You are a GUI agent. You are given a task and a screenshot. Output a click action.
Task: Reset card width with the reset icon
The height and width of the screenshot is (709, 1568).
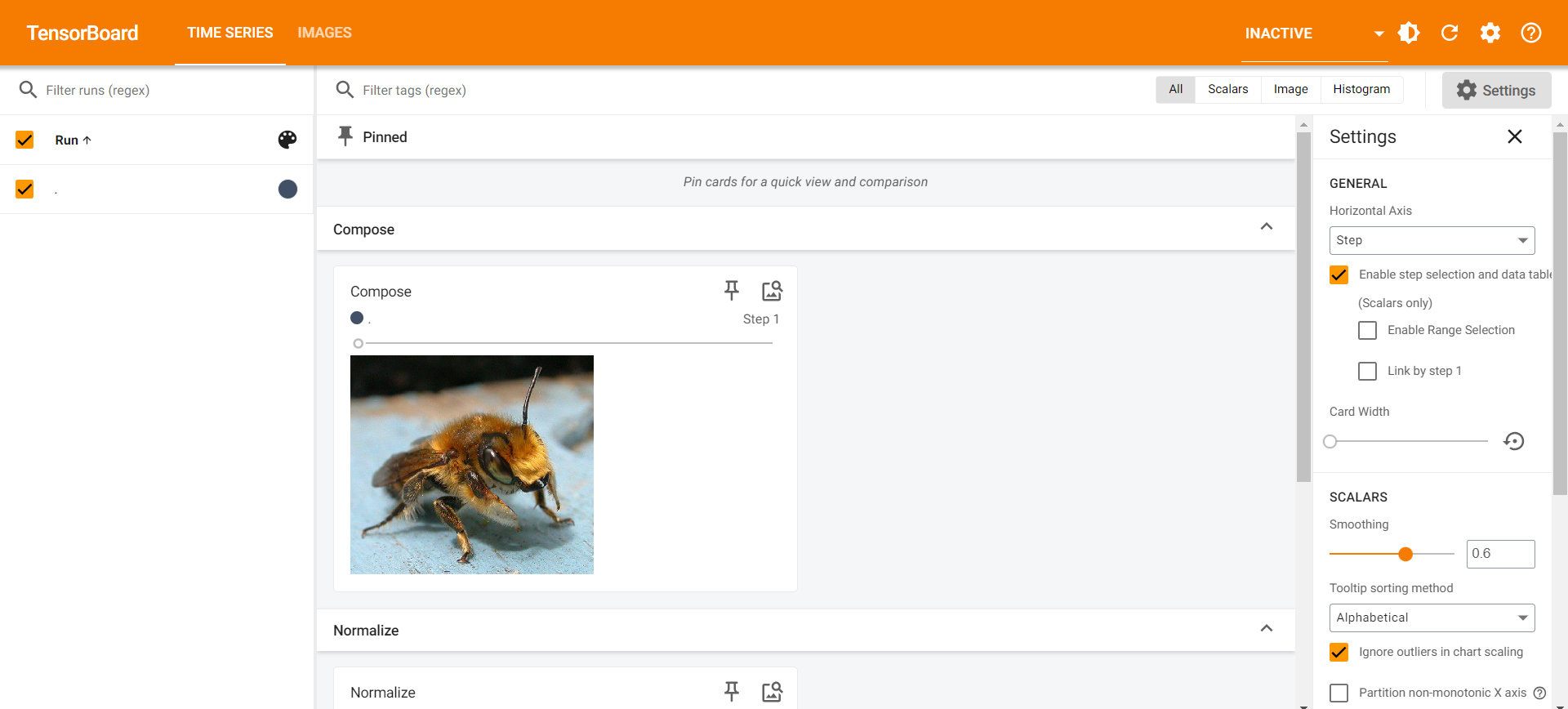pyautogui.click(x=1514, y=441)
